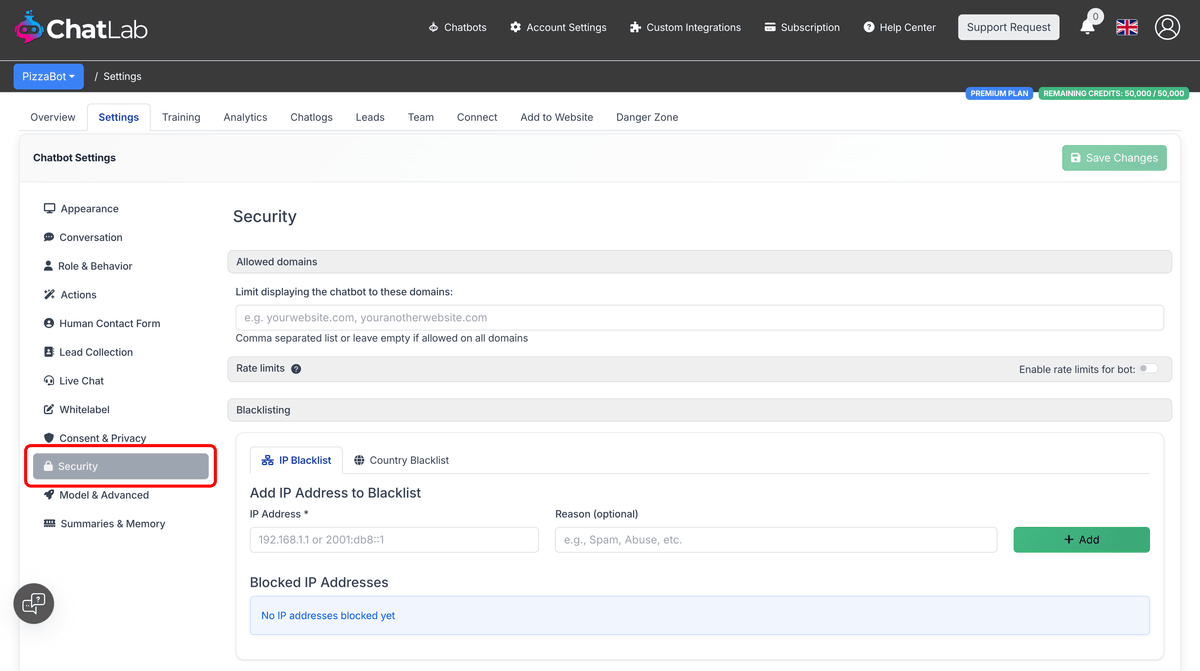Open Lead Collection via its card icon
Screen dimensions: 1200x671
click(x=50, y=352)
